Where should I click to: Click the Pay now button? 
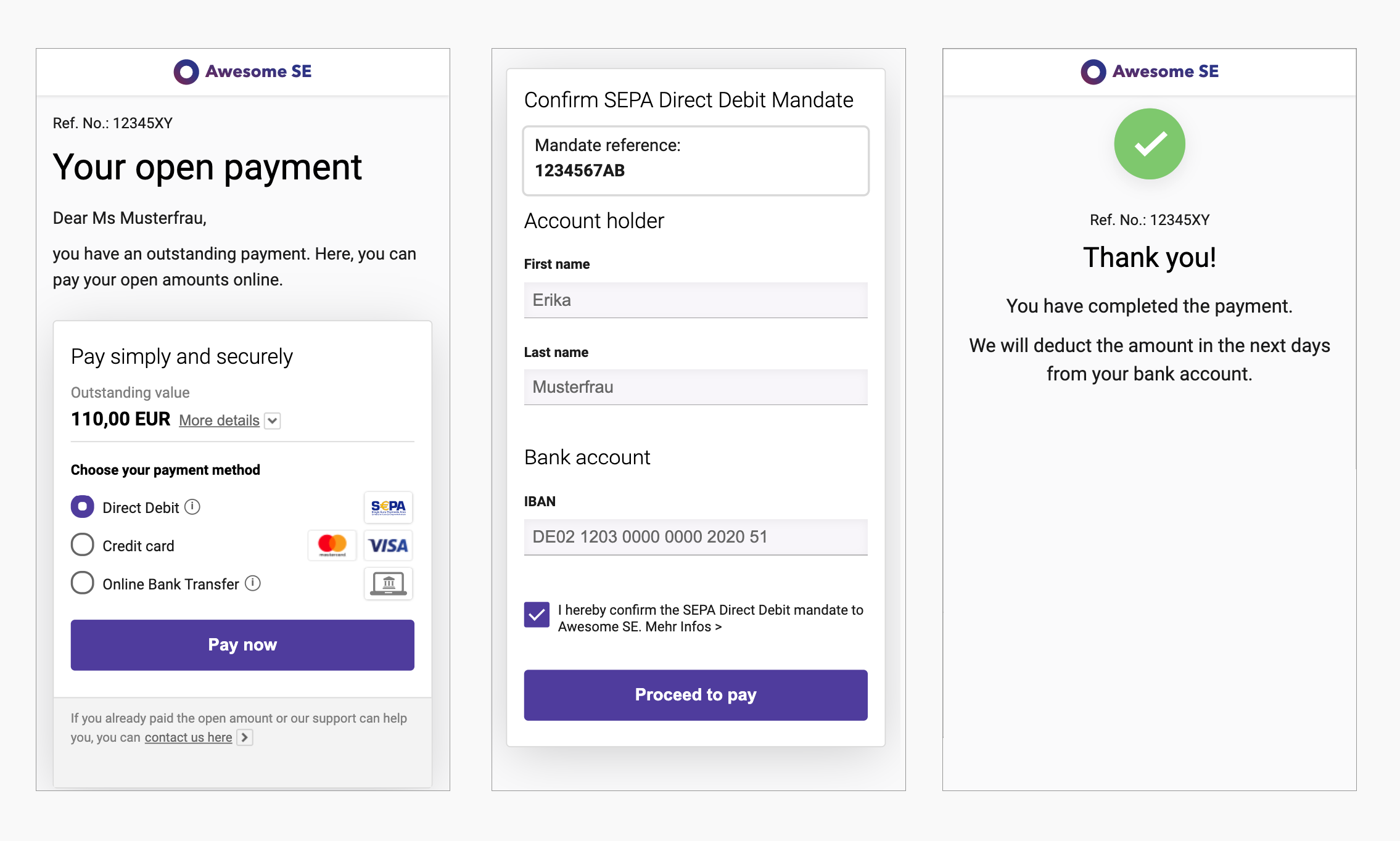pyautogui.click(x=242, y=644)
